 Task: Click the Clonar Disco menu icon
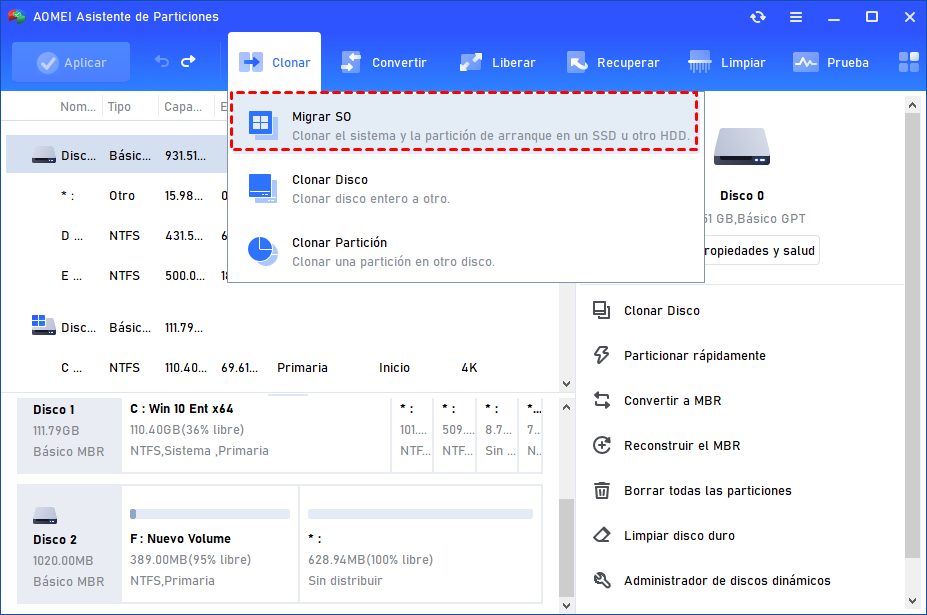click(262, 188)
